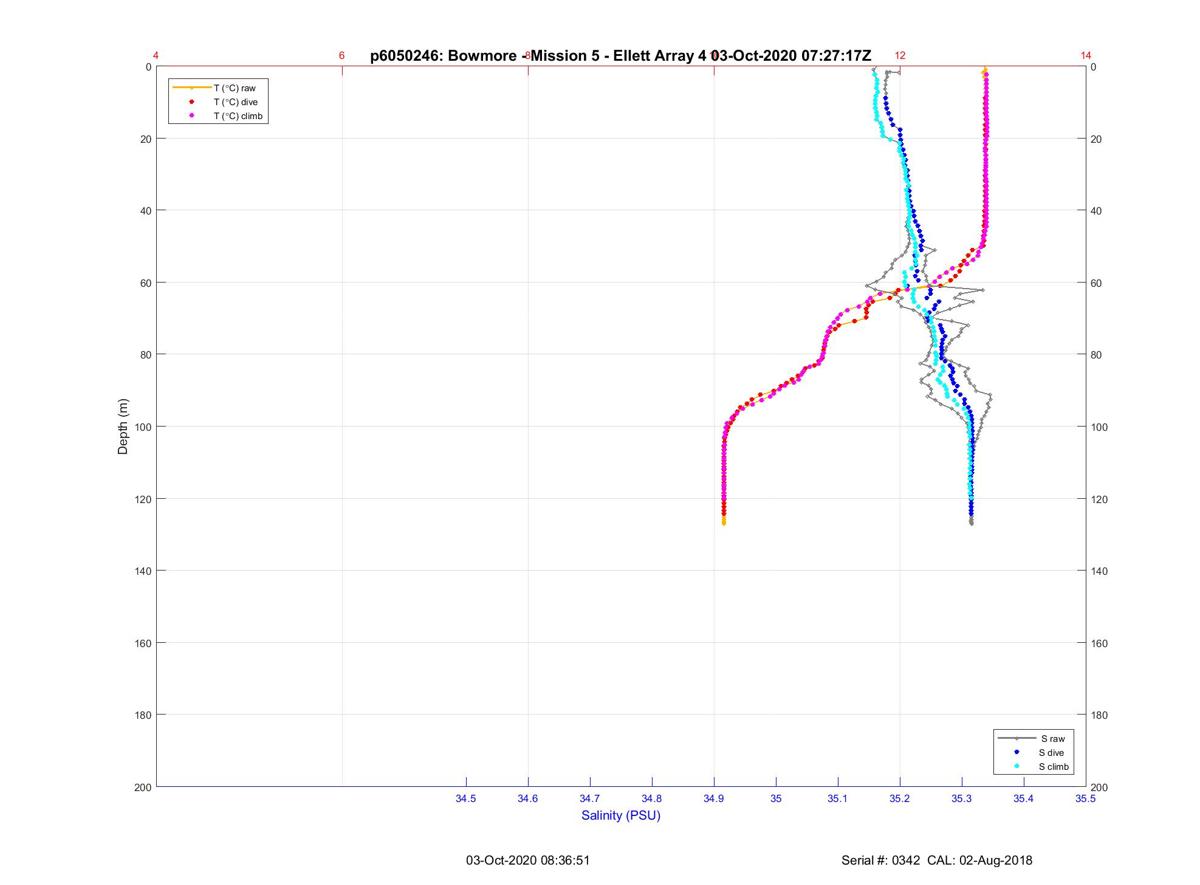Viewport: 1200px width, 885px height.
Task: Click the 'Salinity (PSU)' axis label
Action: click(621, 816)
